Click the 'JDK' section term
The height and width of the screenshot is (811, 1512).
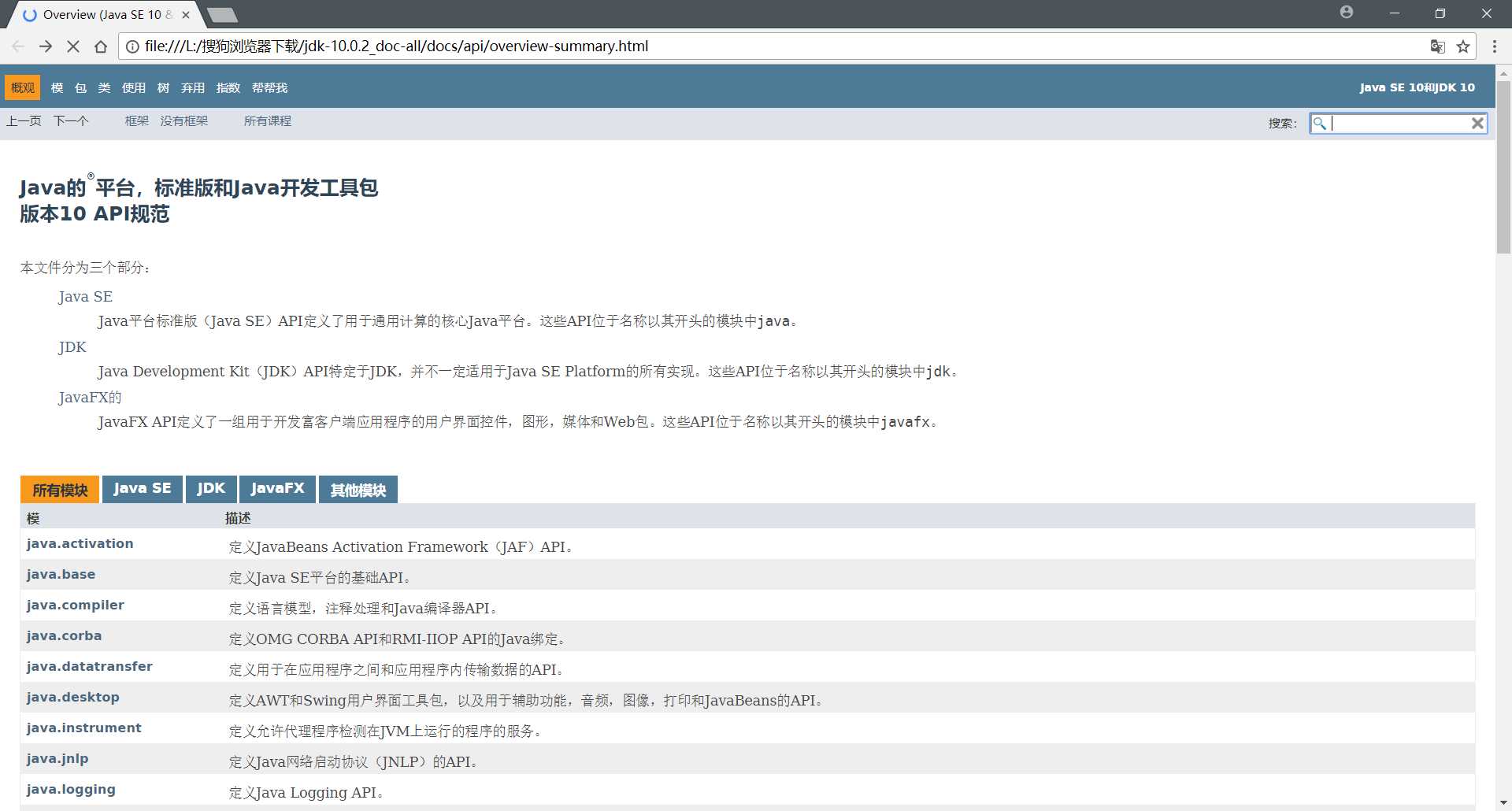pyautogui.click(x=72, y=347)
